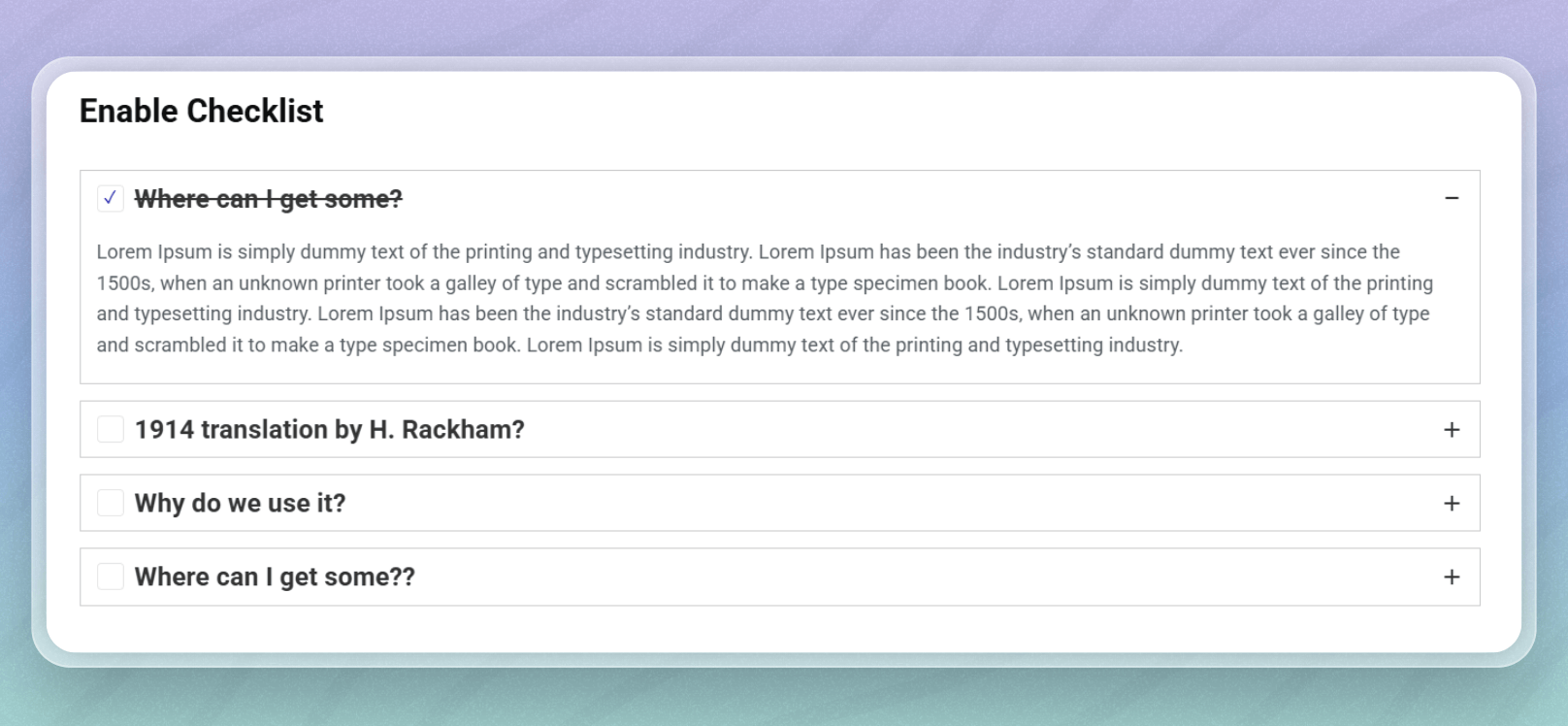Open "Where can I get some??" via its plus icon
This screenshot has width=1568, height=726.
pos(1452,577)
